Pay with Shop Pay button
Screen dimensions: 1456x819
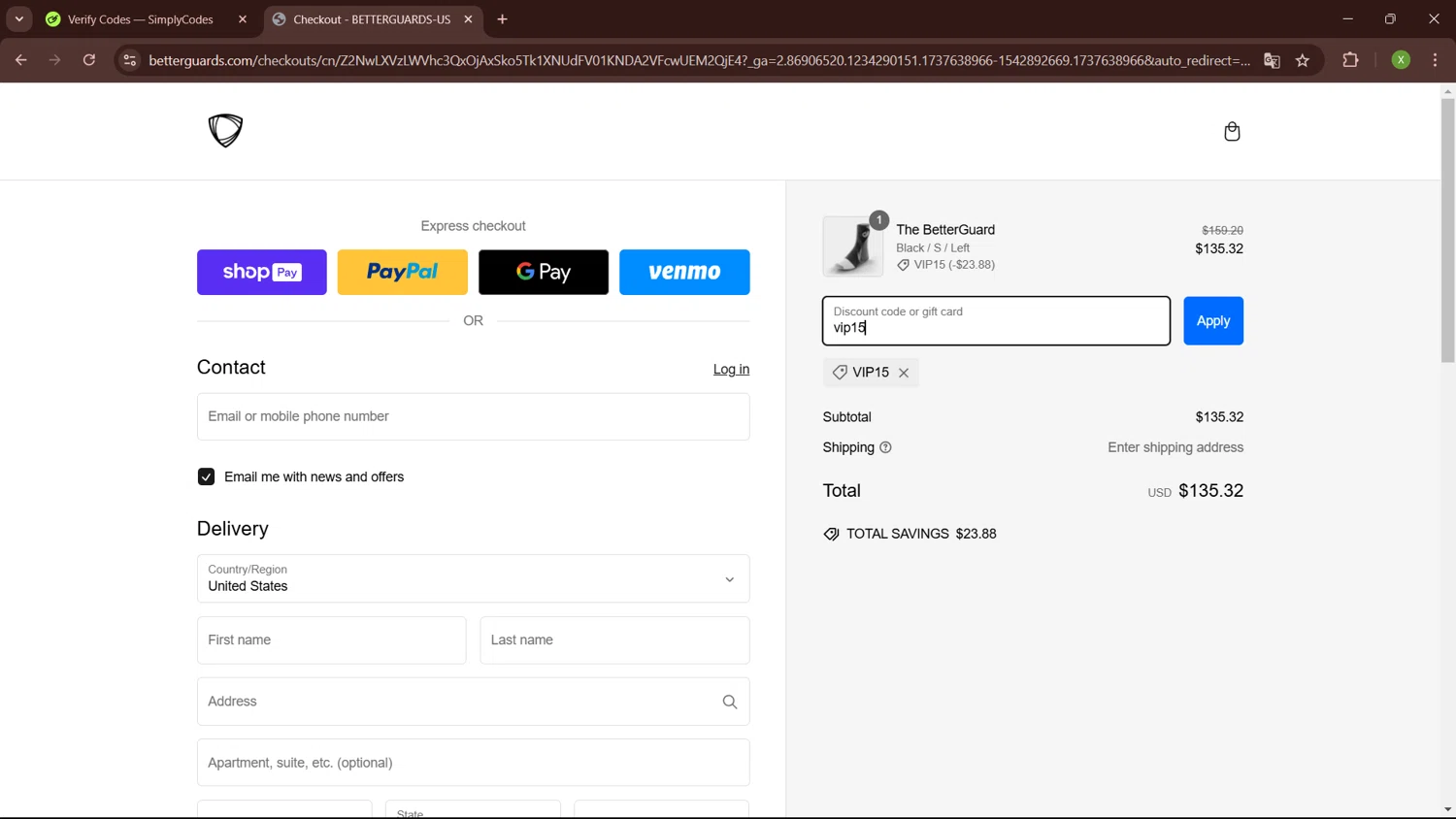click(262, 272)
